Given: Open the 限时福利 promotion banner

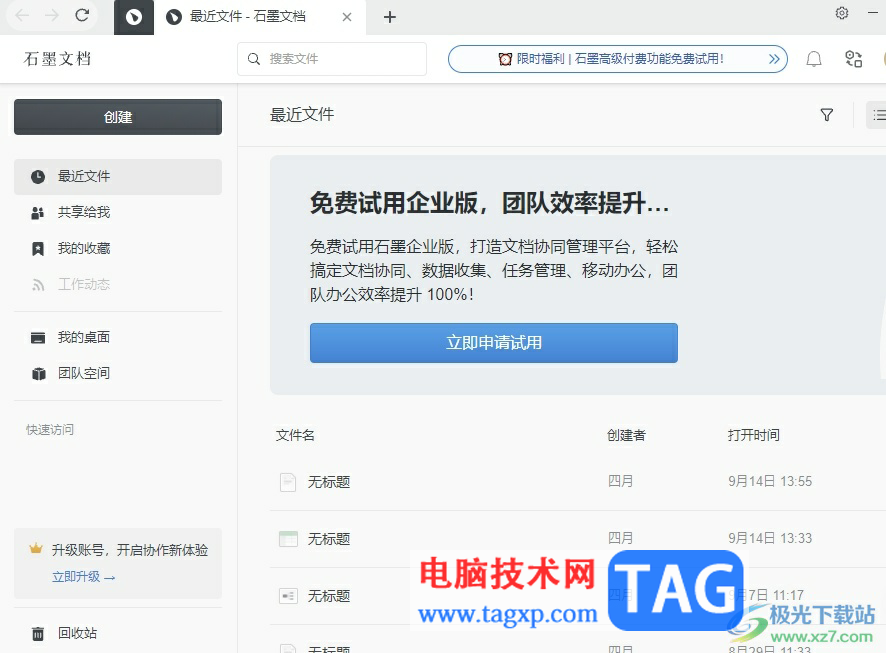Looking at the screenshot, I should (x=618, y=59).
